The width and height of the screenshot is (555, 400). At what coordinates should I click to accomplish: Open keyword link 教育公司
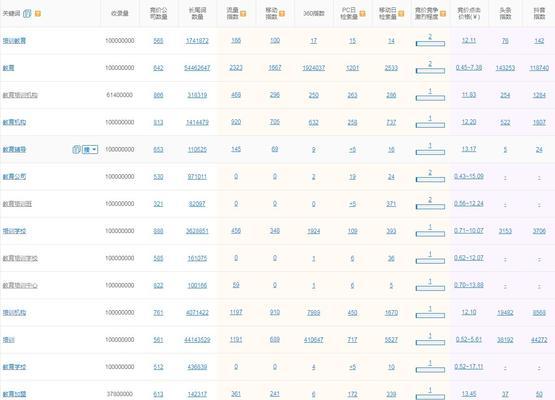(14, 176)
